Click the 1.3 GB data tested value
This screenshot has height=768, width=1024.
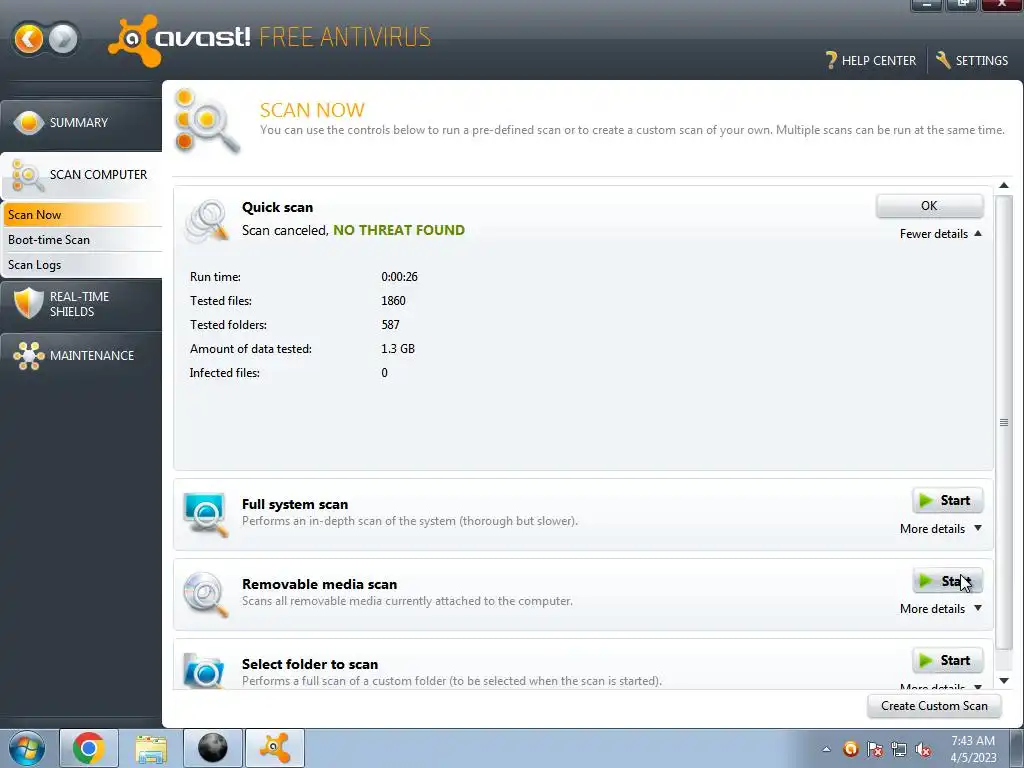398,349
